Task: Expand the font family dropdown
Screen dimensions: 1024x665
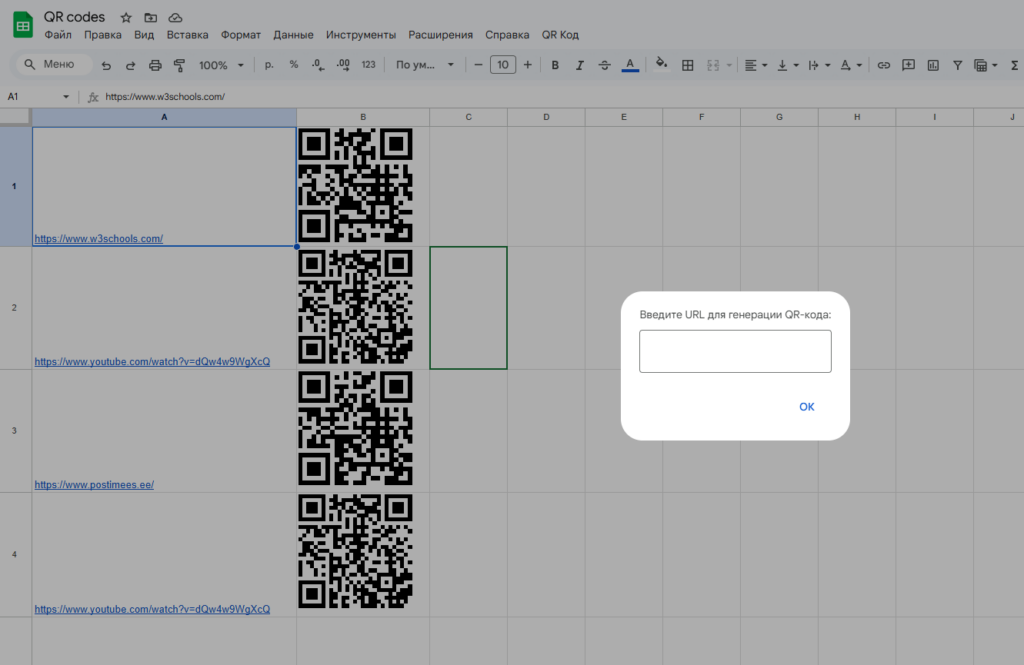Action: tap(425, 65)
